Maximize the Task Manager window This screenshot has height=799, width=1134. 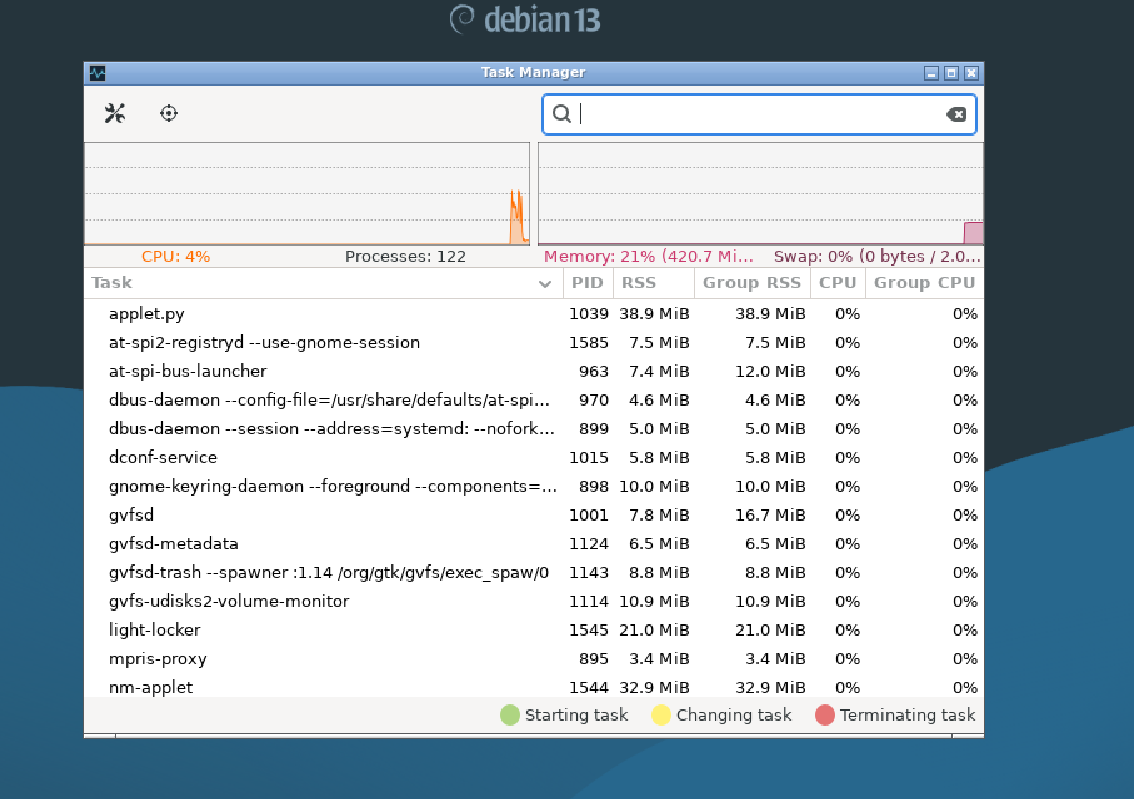coord(952,73)
